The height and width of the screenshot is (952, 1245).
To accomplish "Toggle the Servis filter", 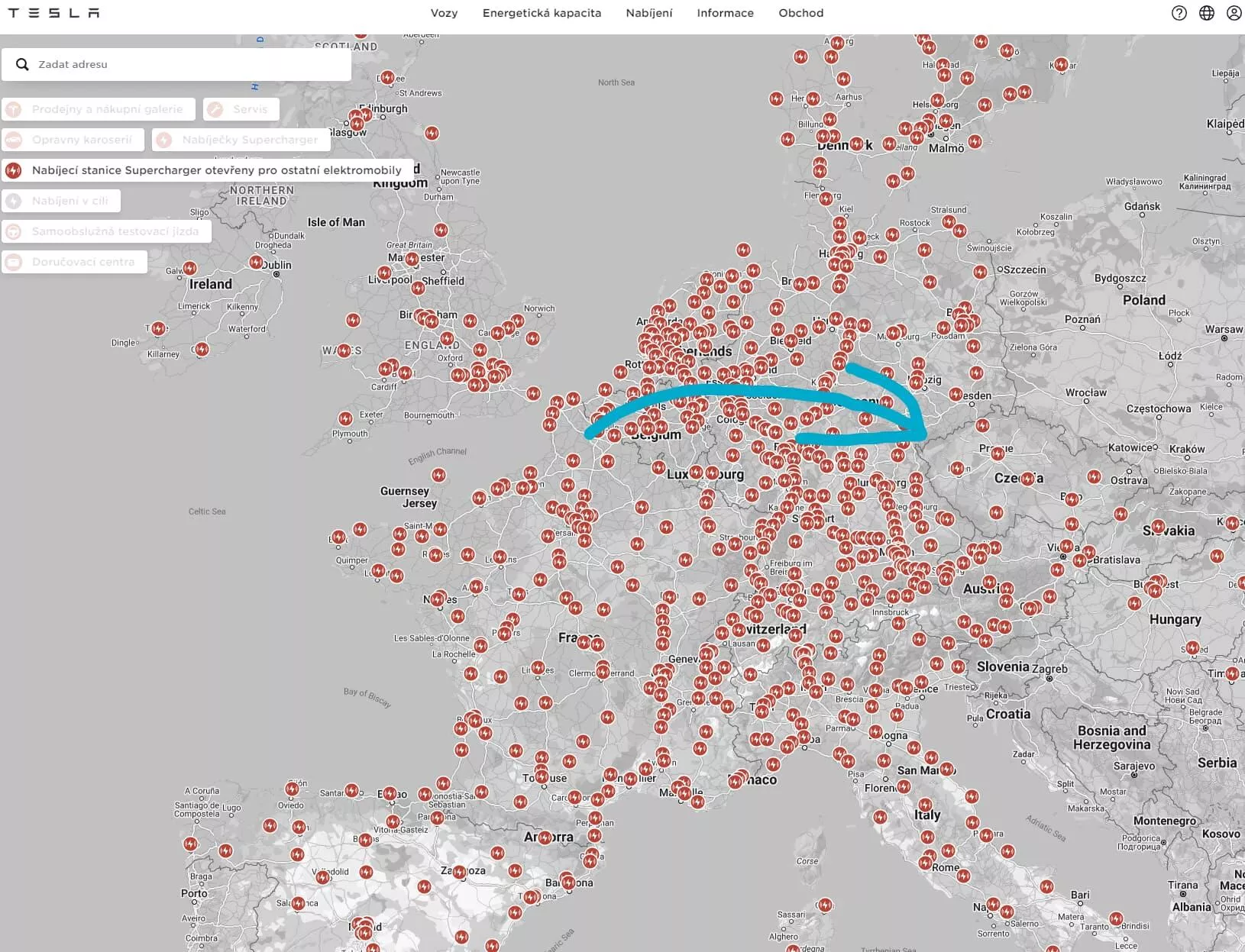I will [241, 109].
